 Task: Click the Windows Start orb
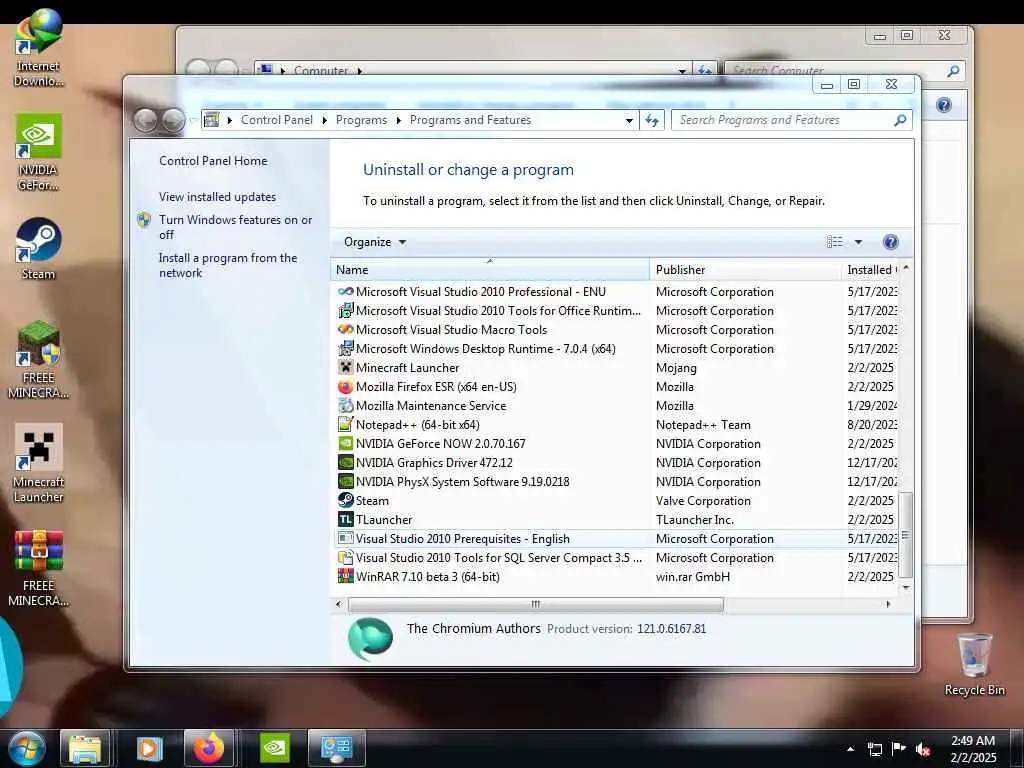[x=27, y=748]
